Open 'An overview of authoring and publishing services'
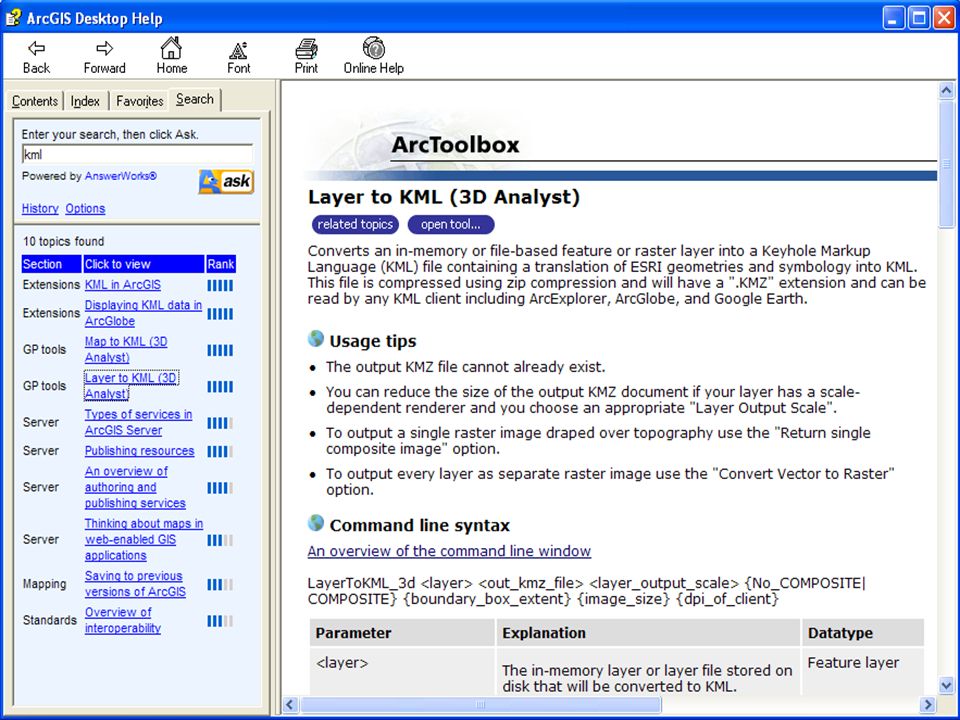This screenshot has height=720, width=960. click(x=135, y=487)
